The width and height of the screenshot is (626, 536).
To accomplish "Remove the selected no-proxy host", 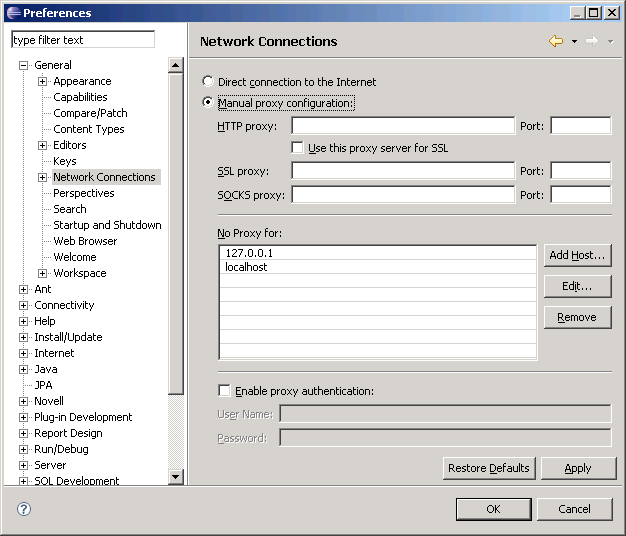I will [x=577, y=317].
